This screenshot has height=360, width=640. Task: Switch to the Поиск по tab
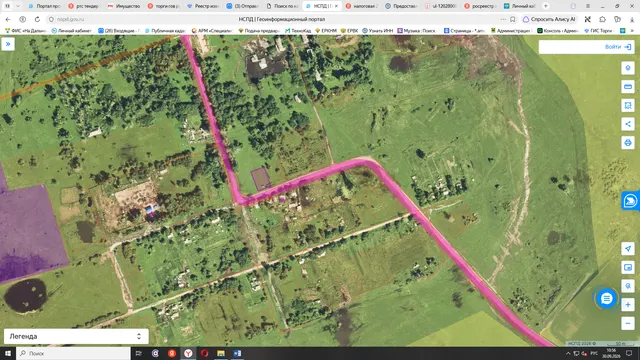pos(282,6)
